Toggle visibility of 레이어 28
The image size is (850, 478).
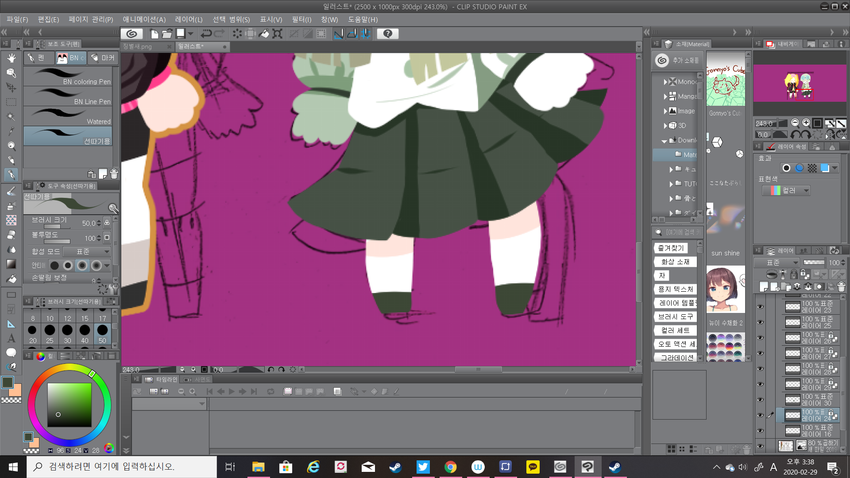click(x=760, y=369)
